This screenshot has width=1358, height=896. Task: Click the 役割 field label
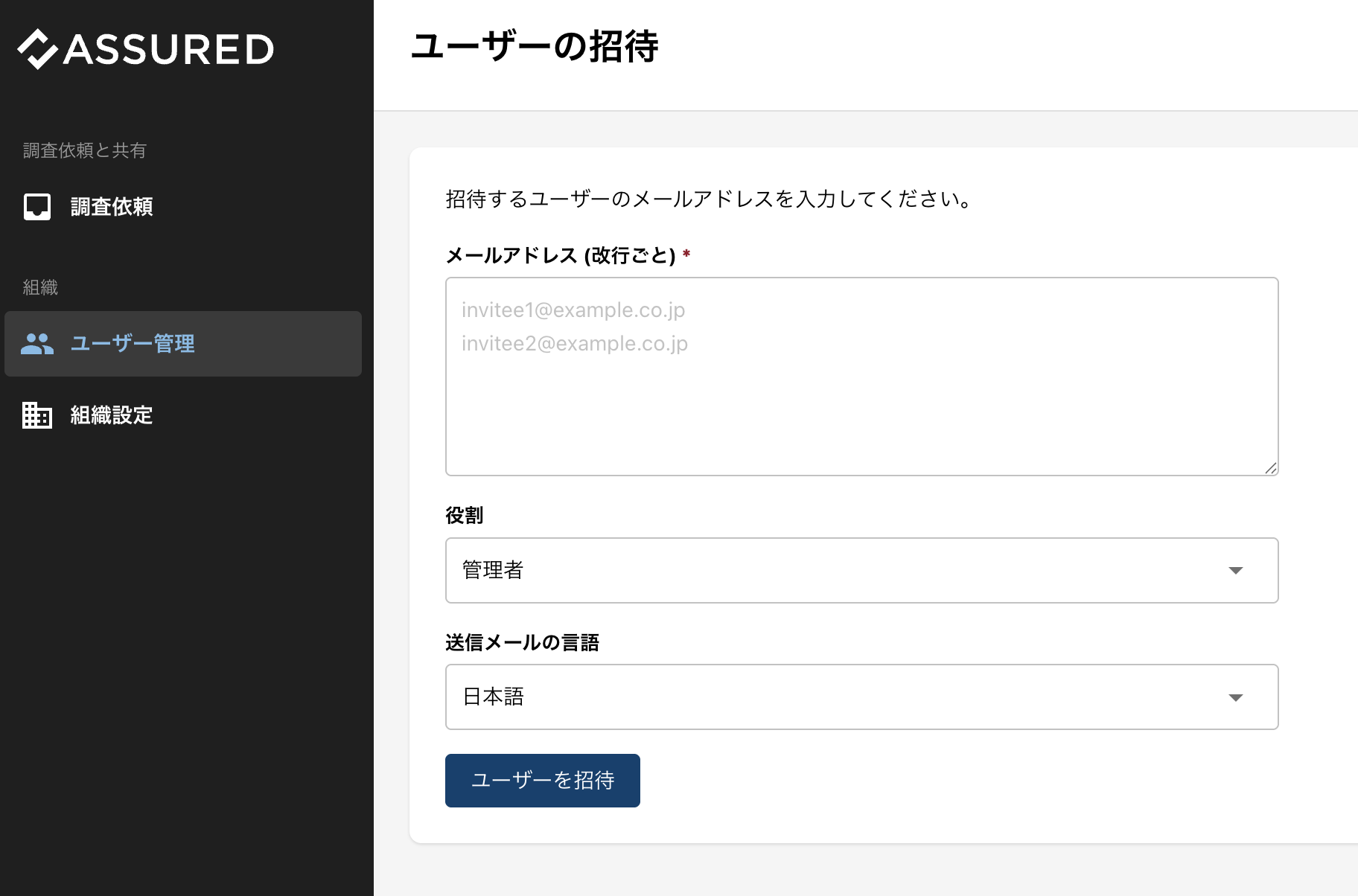click(x=465, y=515)
